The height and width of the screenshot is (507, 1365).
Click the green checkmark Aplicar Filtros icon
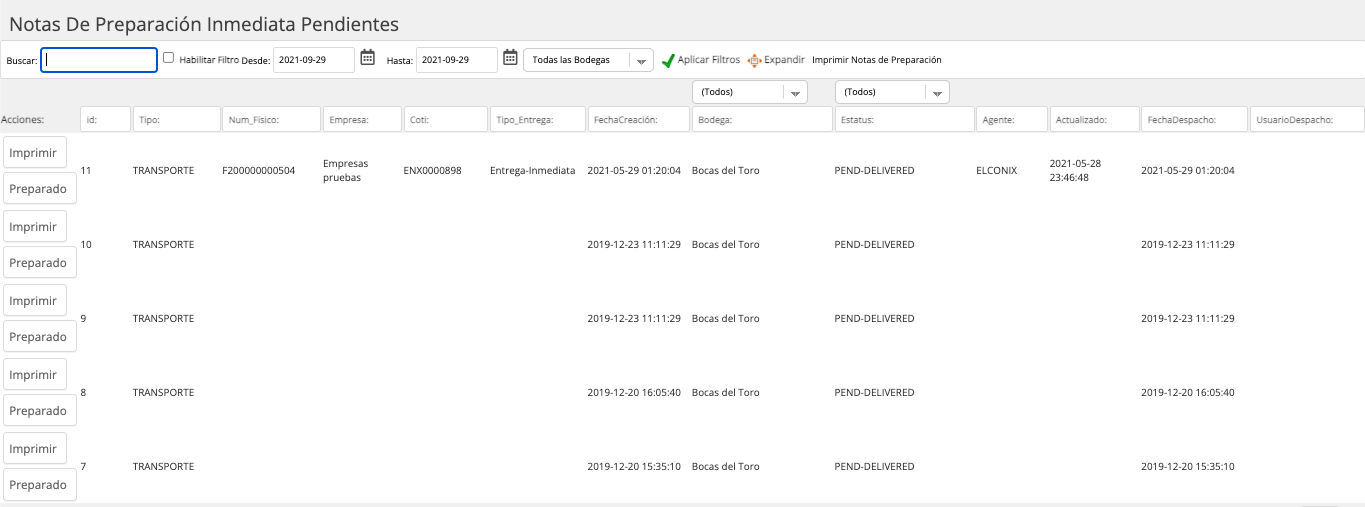click(x=668, y=61)
